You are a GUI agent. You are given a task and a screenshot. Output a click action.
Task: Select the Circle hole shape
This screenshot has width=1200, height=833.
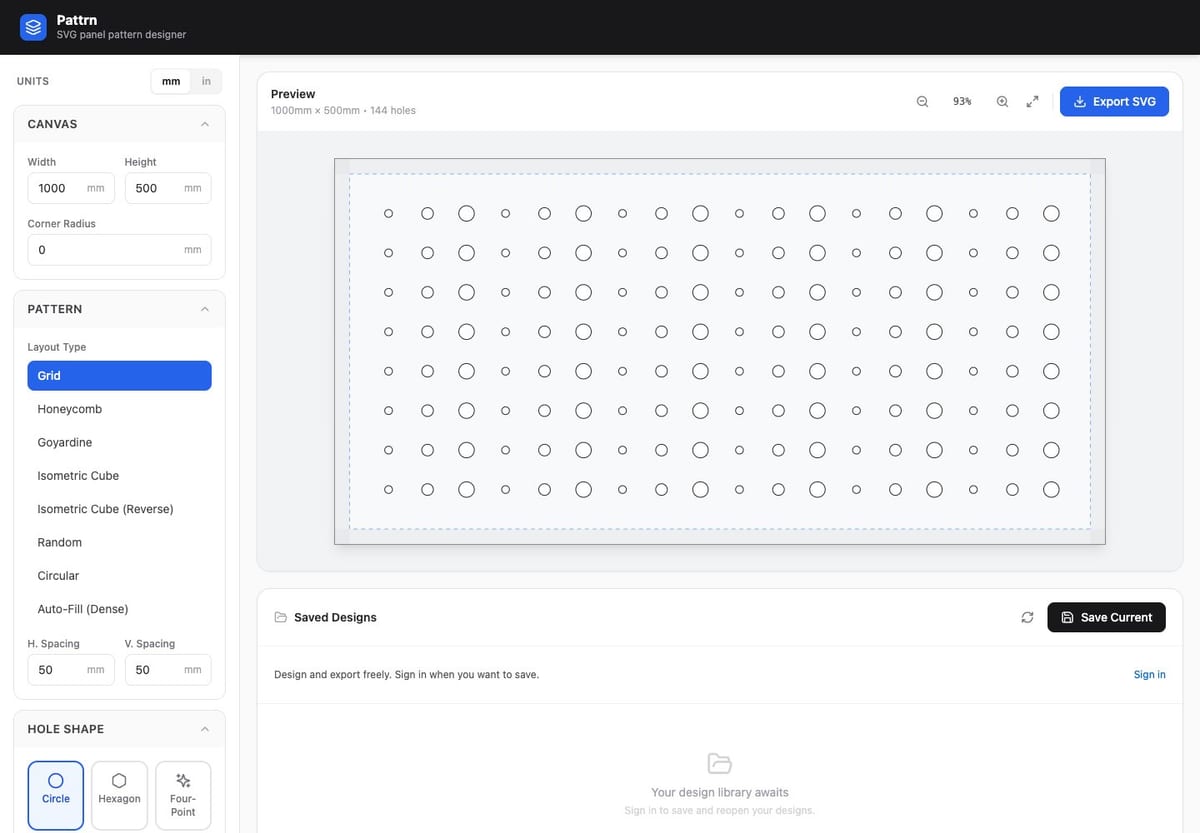pyautogui.click(x=56, y=796)
